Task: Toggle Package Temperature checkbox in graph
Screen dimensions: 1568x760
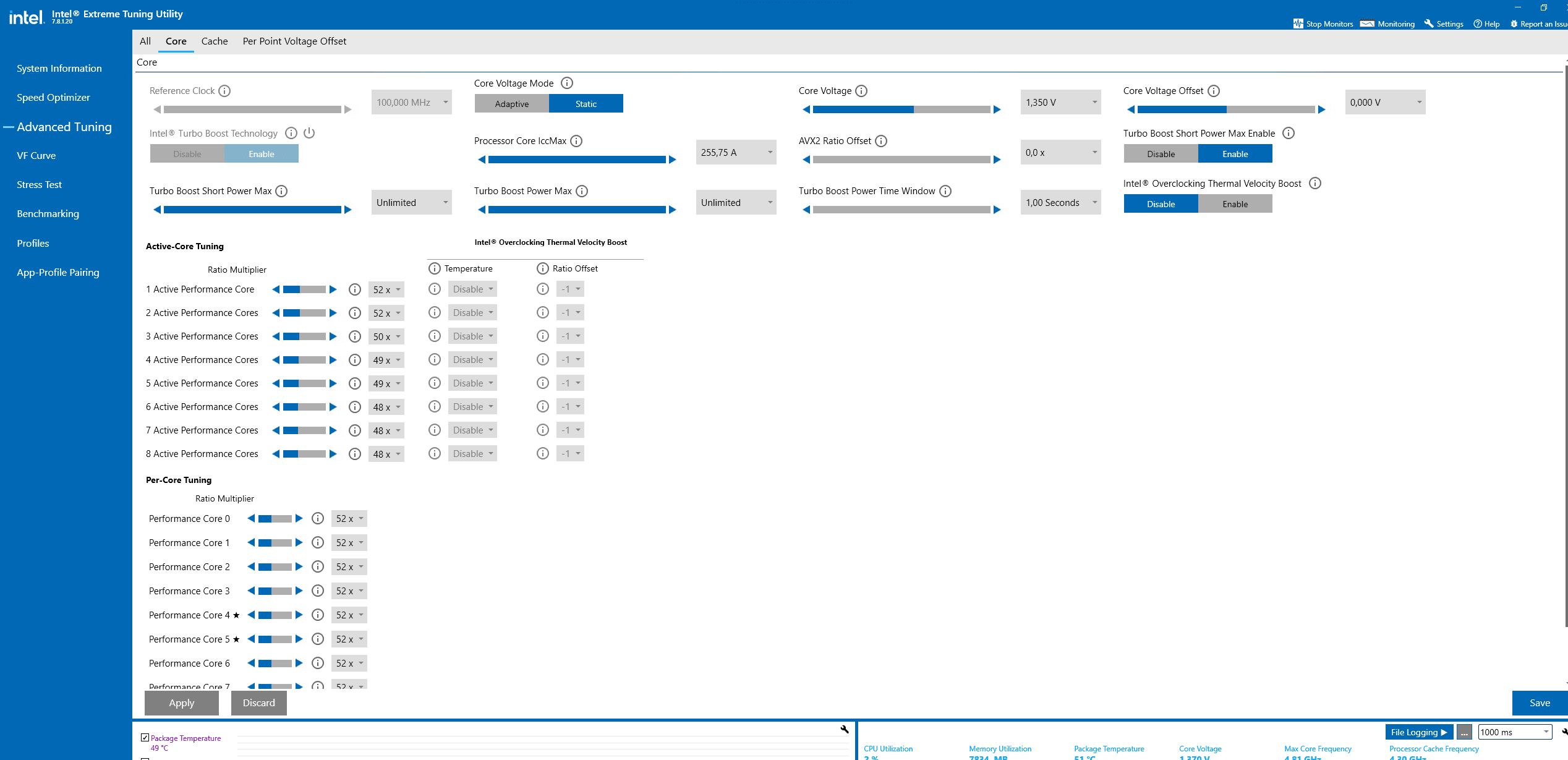Action: [145, 737]
